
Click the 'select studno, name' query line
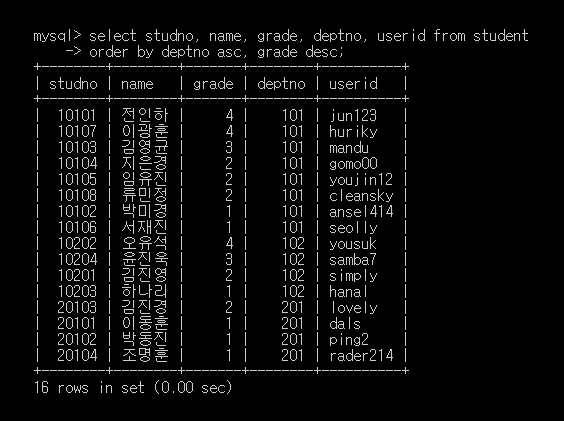click(309, 36)
